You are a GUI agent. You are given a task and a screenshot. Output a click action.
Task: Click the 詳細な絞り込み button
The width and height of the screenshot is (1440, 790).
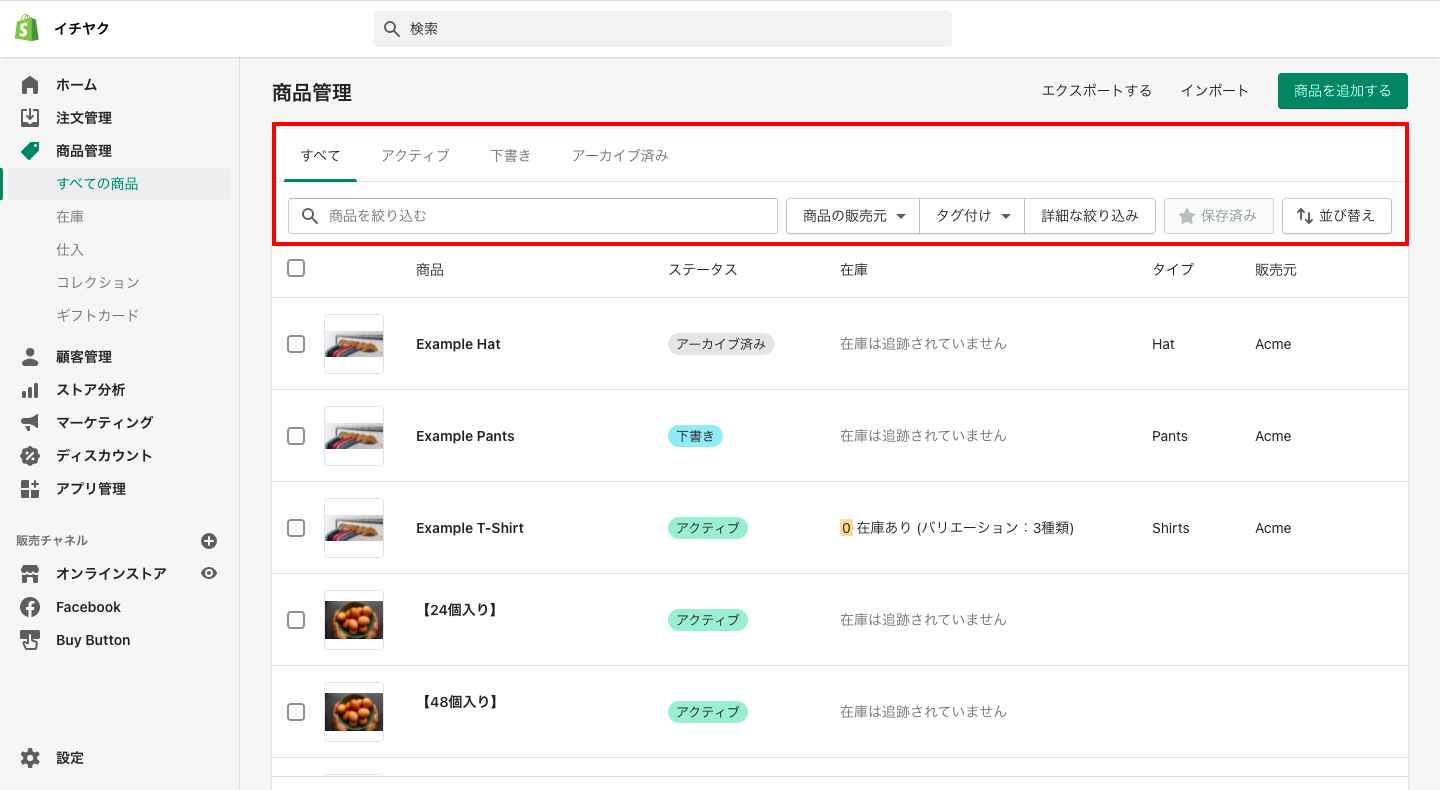tap(1090, 216)
